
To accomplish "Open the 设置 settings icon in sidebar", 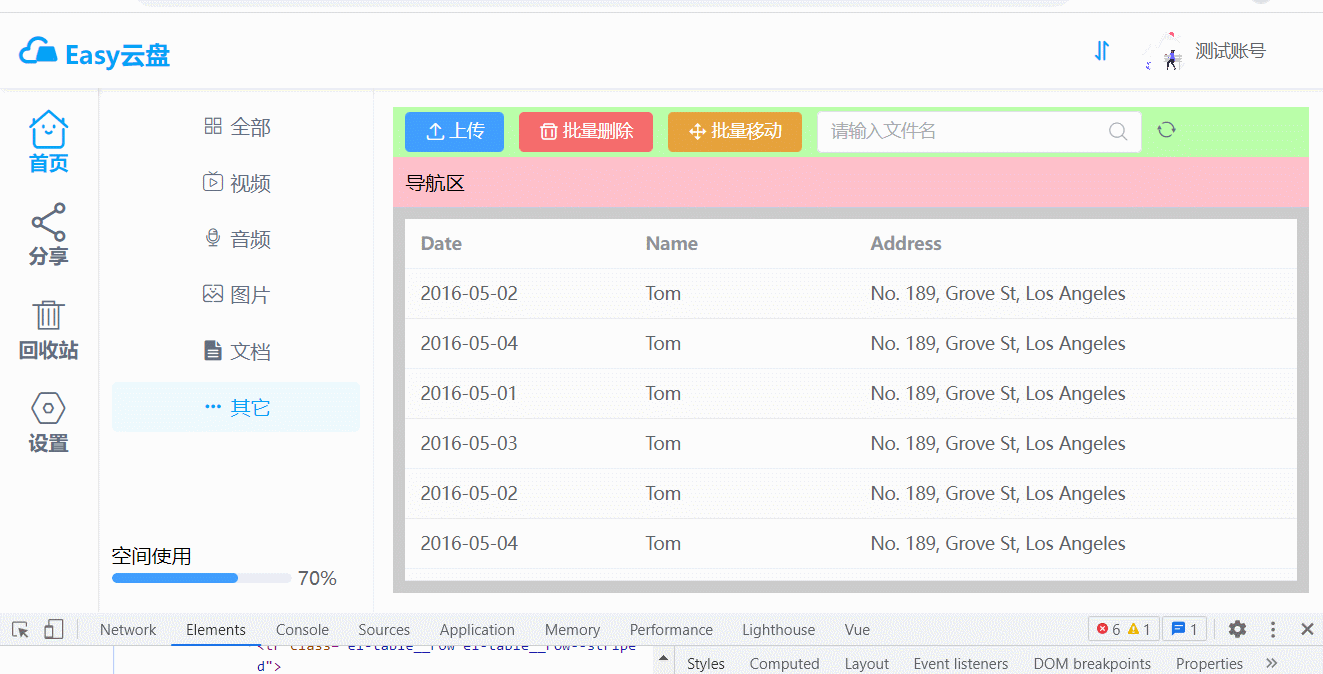I will click(47, 408).
